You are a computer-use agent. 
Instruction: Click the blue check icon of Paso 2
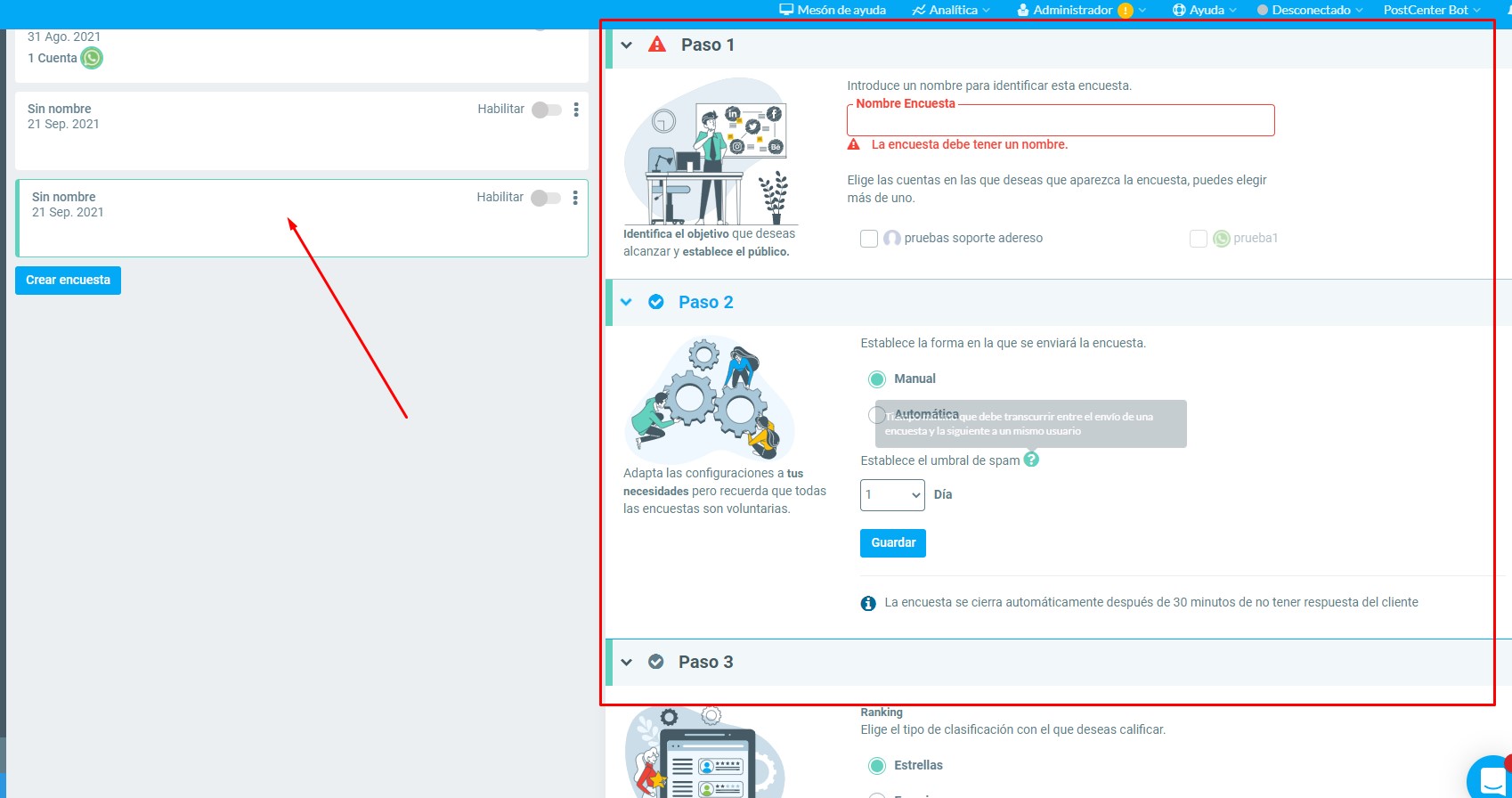tap(656, 302)
